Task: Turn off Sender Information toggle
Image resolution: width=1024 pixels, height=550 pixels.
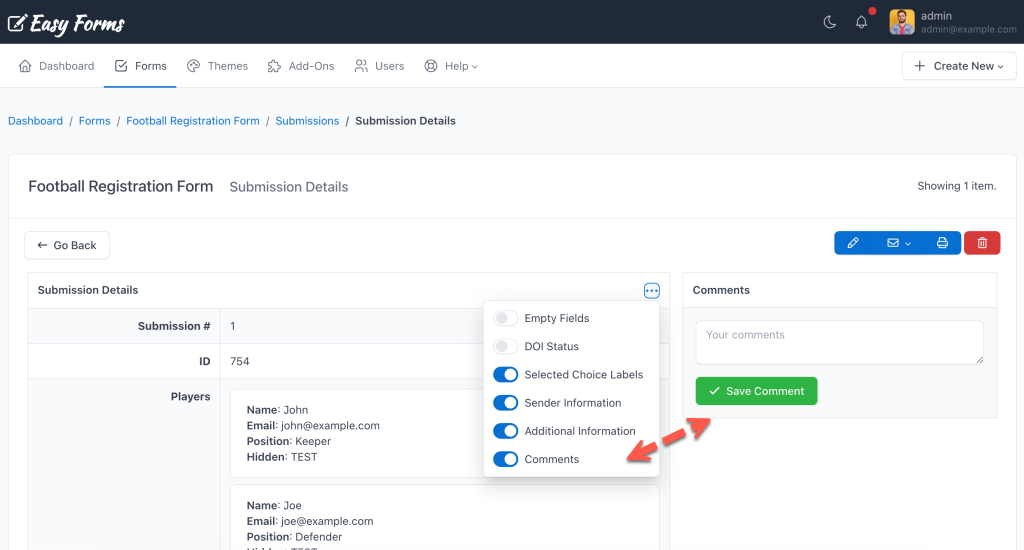Action: click(506, 403)
